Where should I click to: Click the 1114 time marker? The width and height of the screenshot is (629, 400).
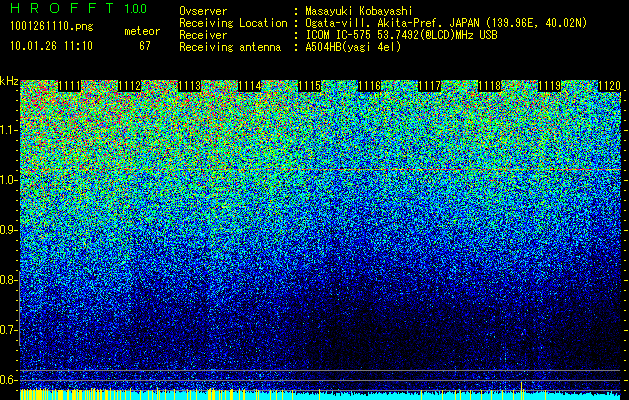coord(250,86)
